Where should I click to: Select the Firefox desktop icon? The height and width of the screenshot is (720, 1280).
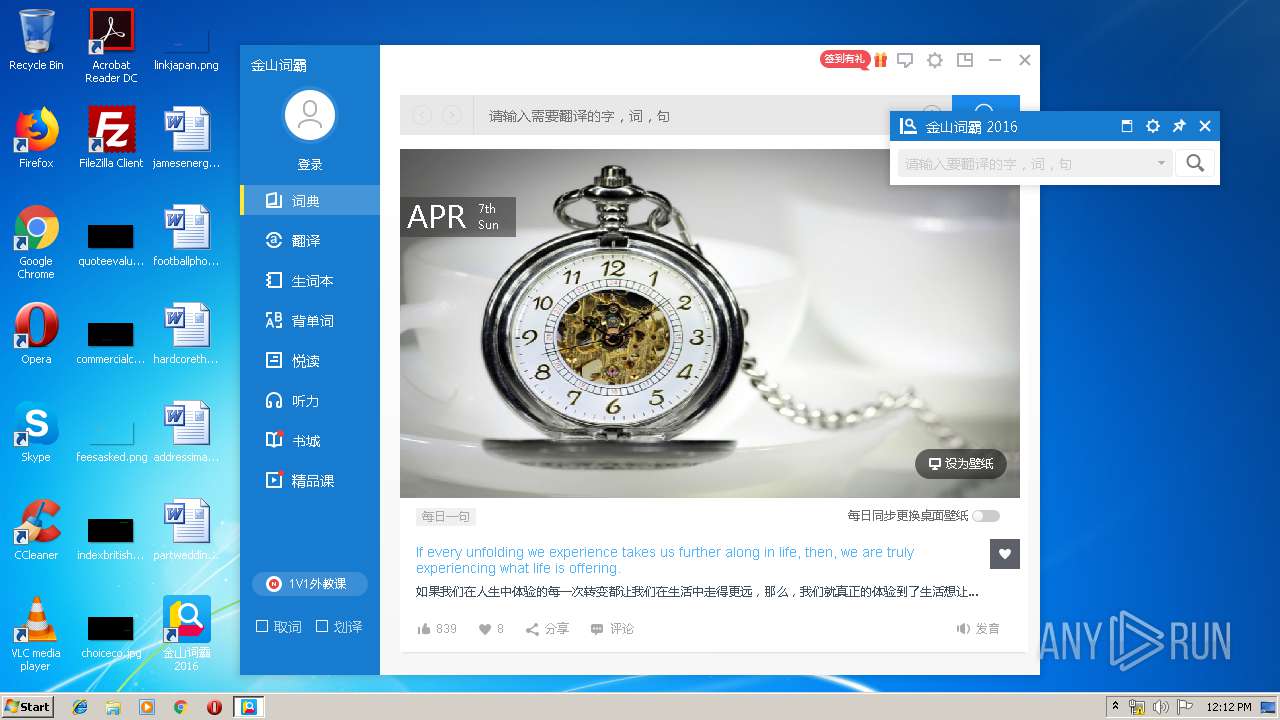click(36, 138)
